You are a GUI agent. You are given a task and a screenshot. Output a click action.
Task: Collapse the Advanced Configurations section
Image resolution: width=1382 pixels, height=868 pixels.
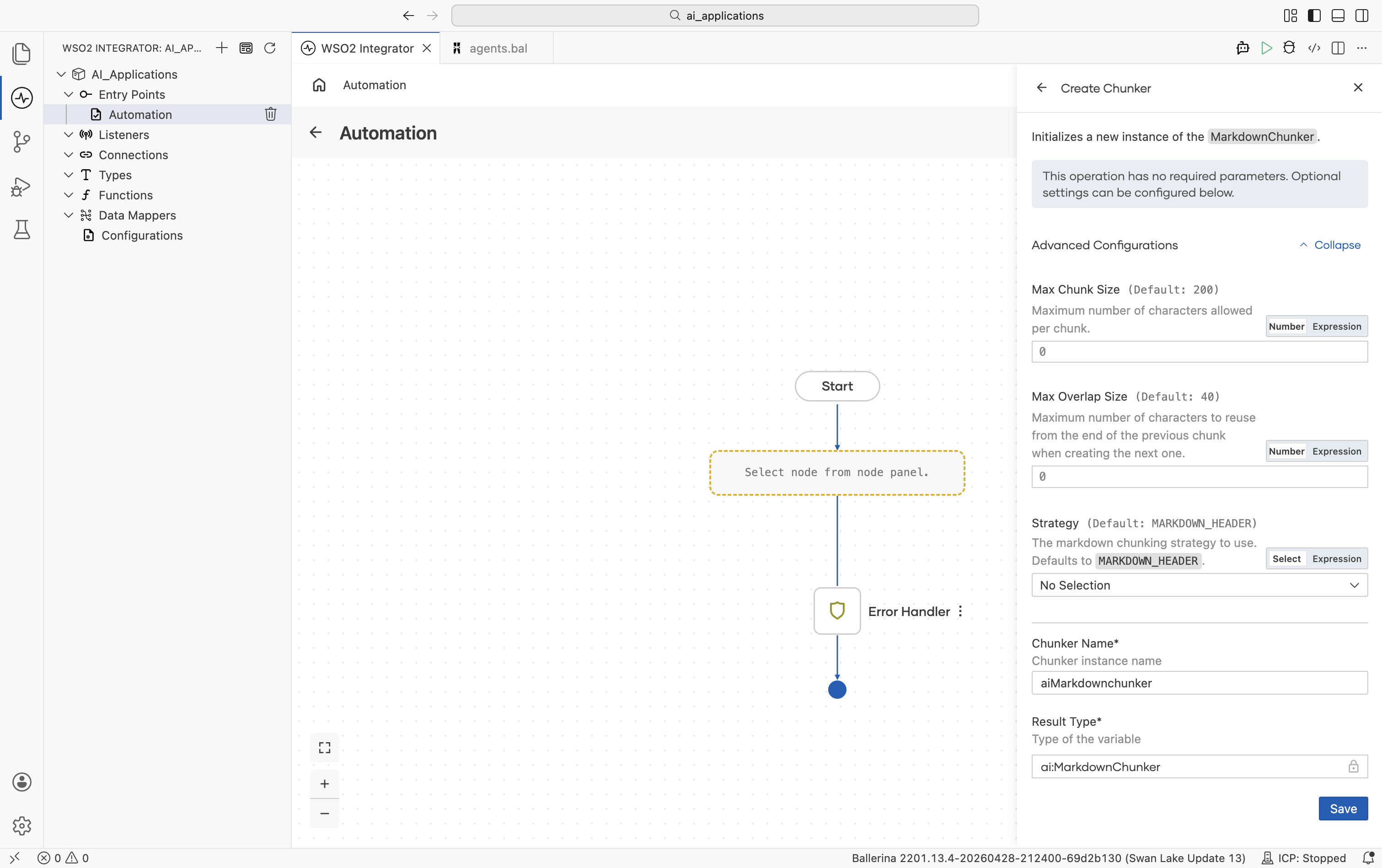pyautogui.click(x=1330, y=245)
